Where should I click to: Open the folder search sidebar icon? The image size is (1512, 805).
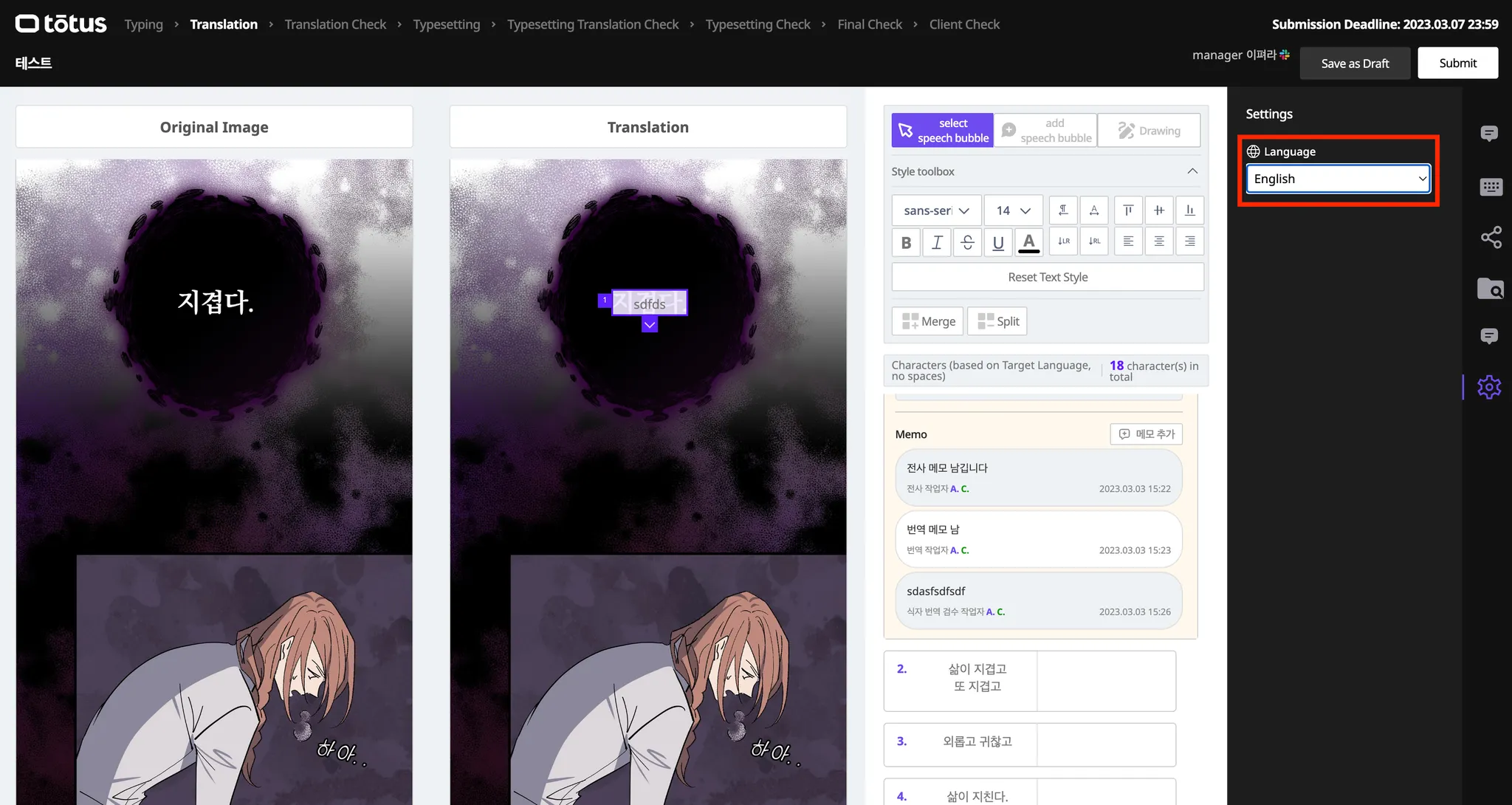point(1491,288)
